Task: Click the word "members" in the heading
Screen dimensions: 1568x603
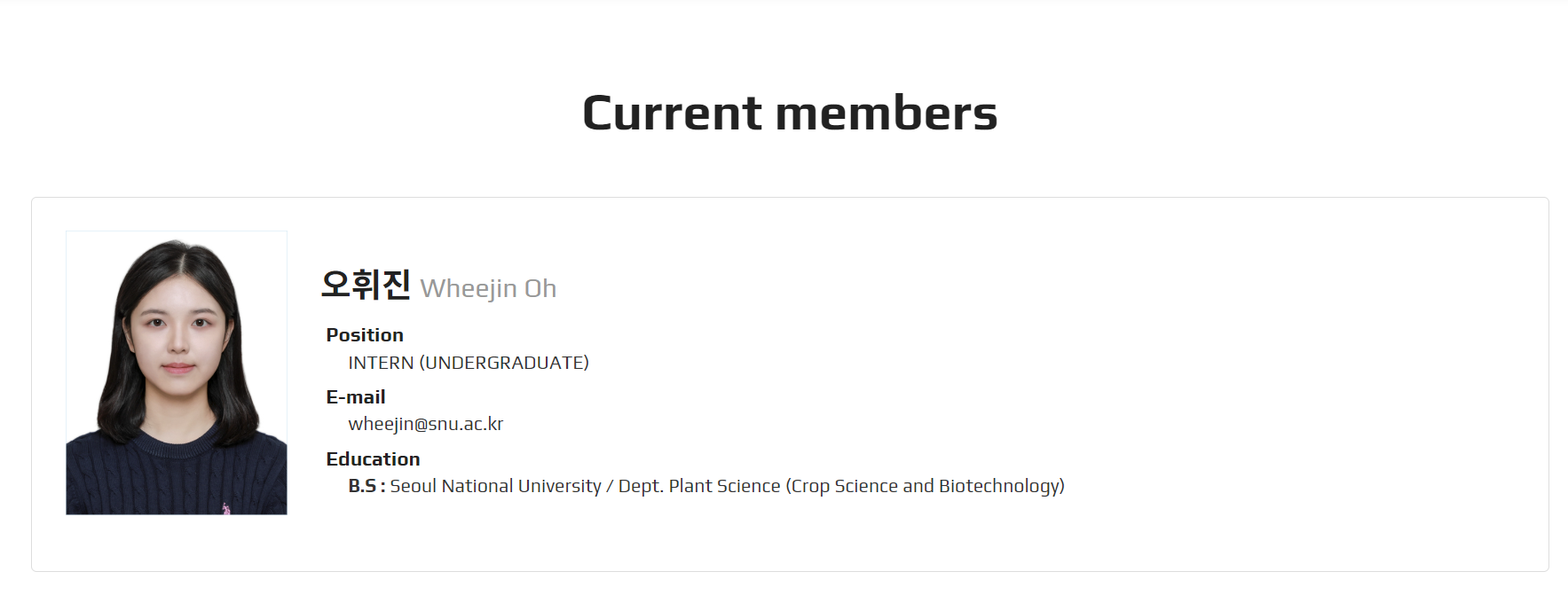Action: (x=886, y=114)
